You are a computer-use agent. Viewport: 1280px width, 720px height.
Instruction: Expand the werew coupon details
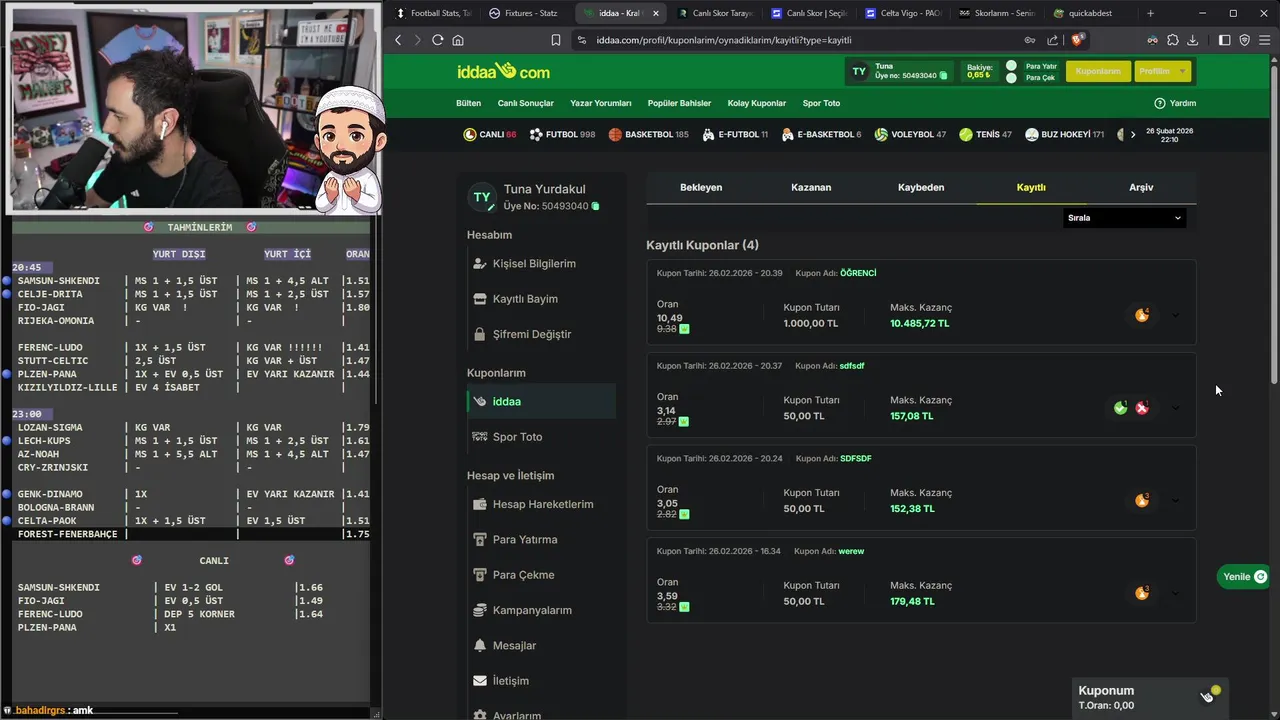(1175, 593)
